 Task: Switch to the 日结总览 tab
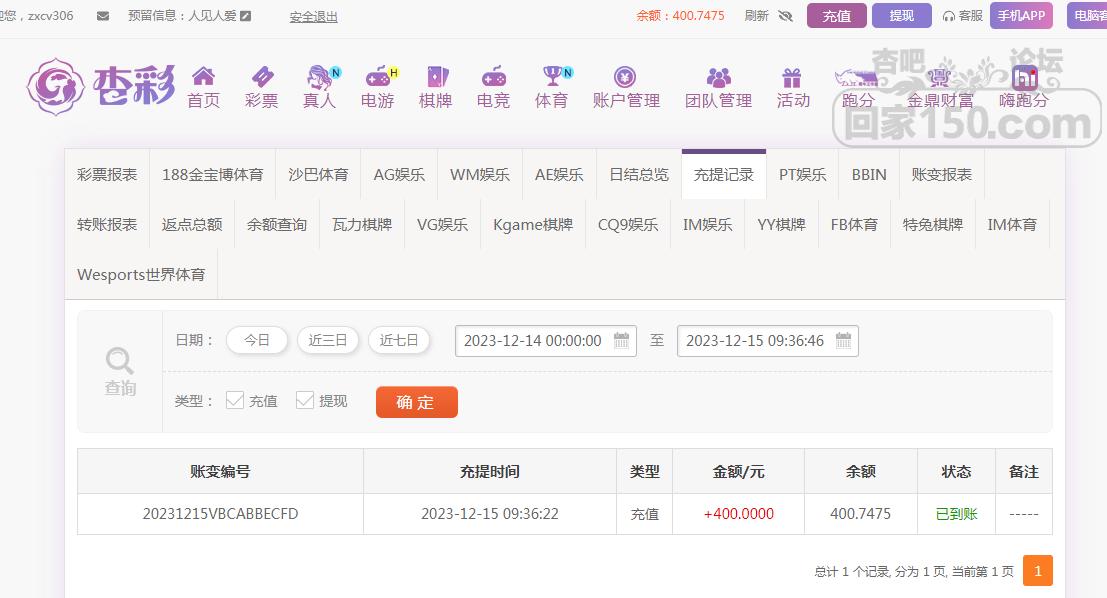coord(639,174)
